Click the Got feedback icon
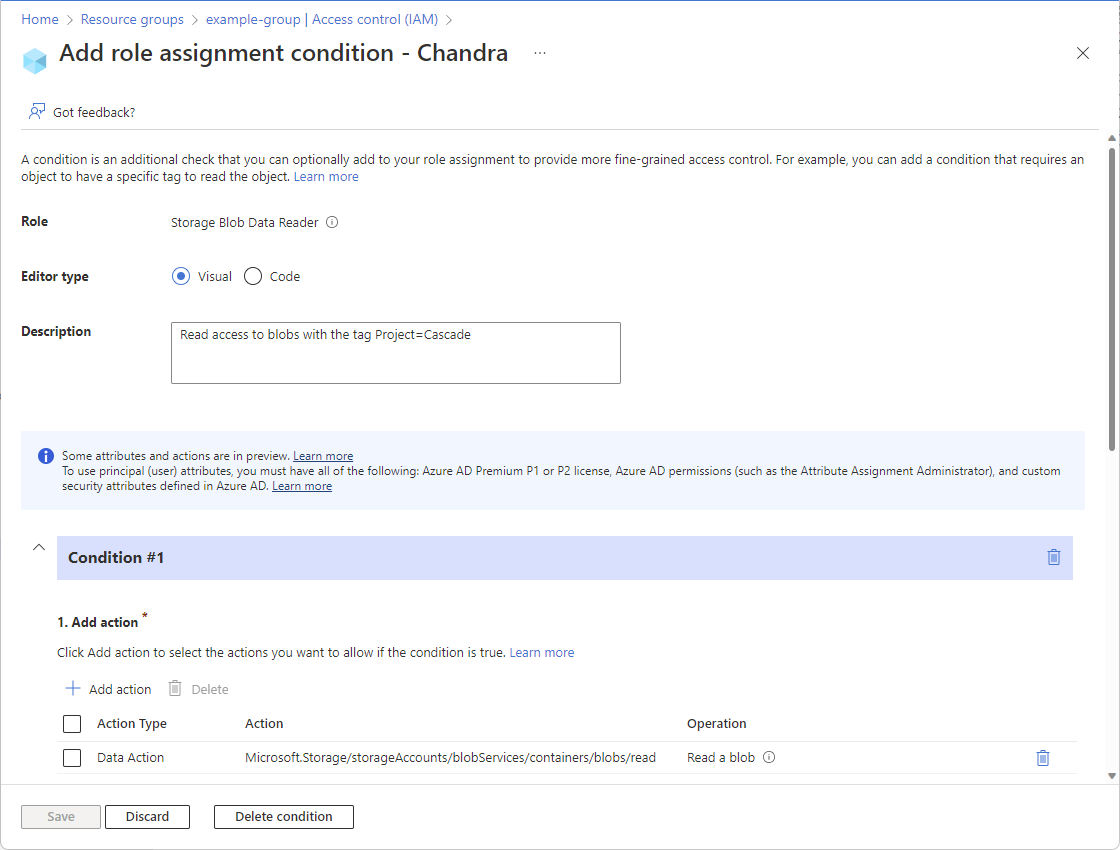 pos(37,112)
